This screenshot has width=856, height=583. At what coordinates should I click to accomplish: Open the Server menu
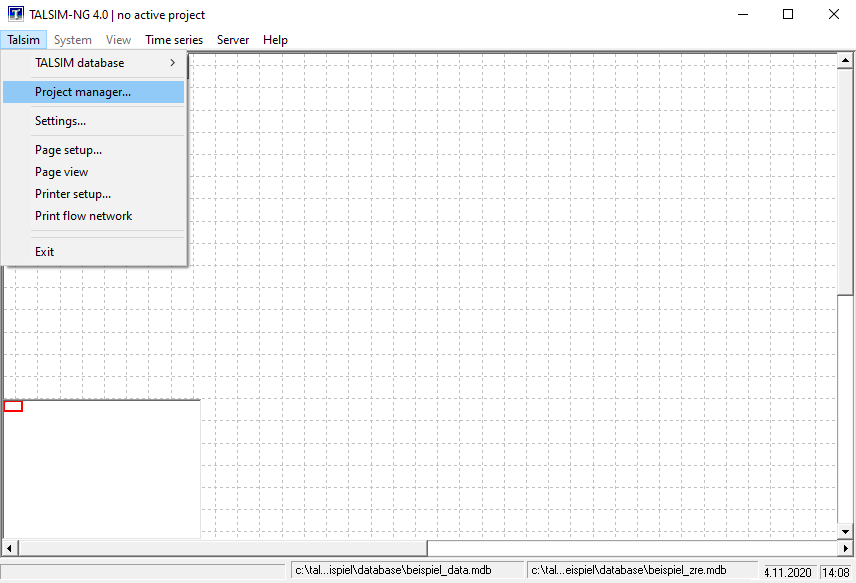(x=233, y=40)
